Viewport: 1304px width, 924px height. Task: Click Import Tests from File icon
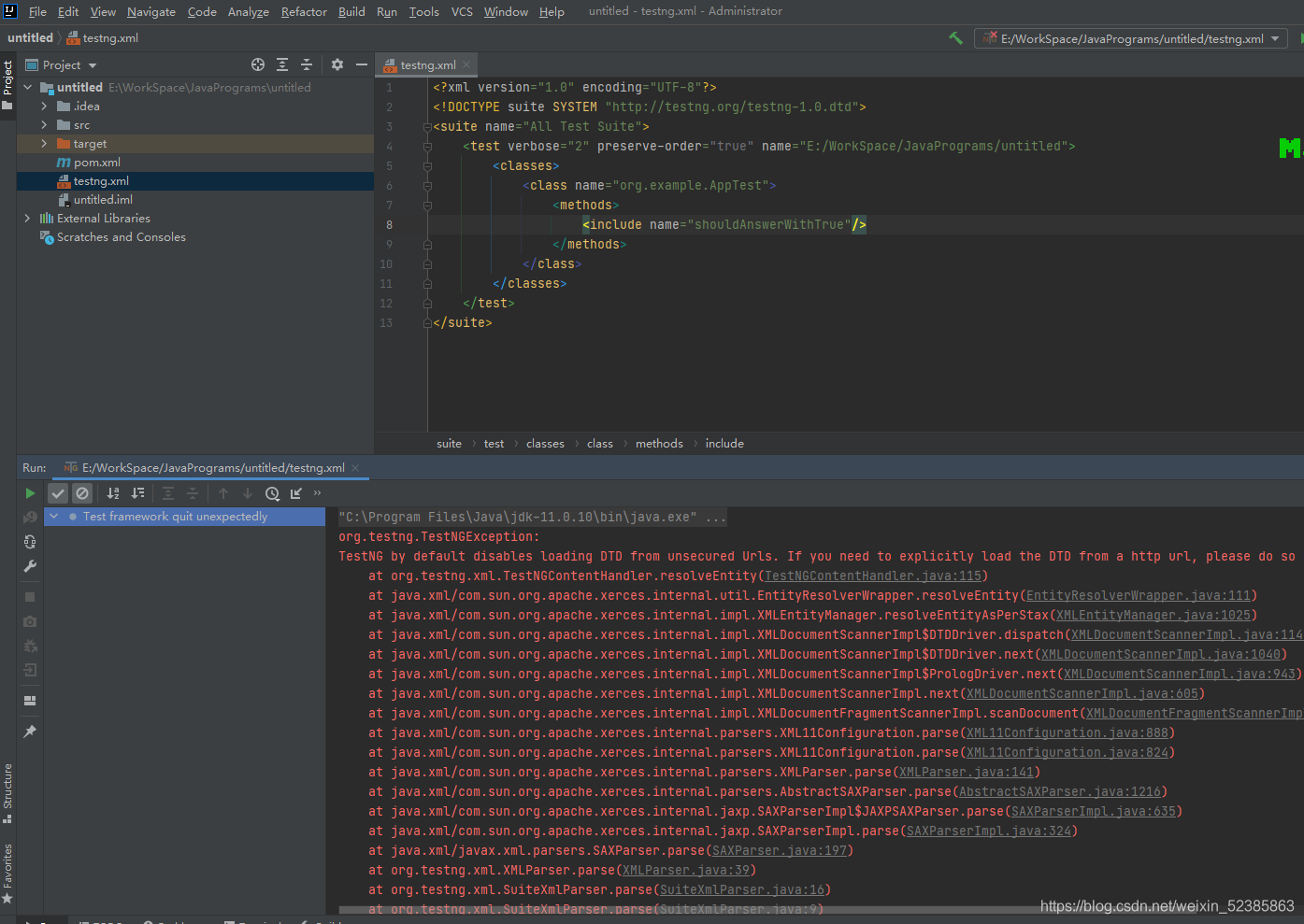click(296, 493)
